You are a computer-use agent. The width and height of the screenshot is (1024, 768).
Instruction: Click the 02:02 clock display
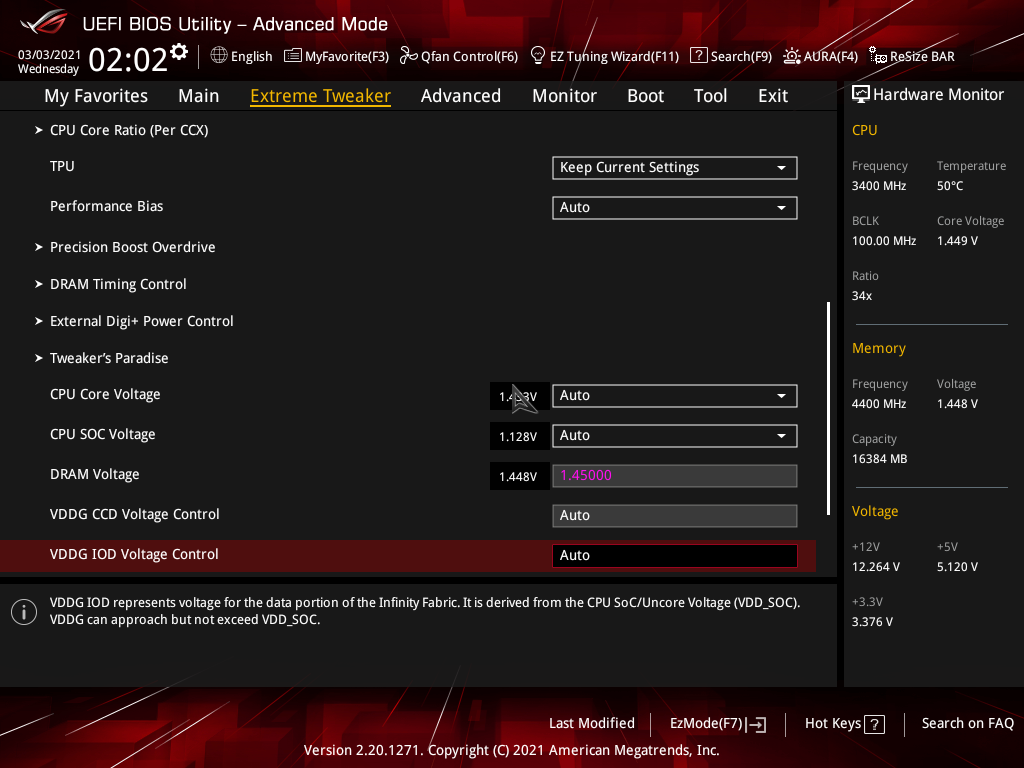(128, 59)
